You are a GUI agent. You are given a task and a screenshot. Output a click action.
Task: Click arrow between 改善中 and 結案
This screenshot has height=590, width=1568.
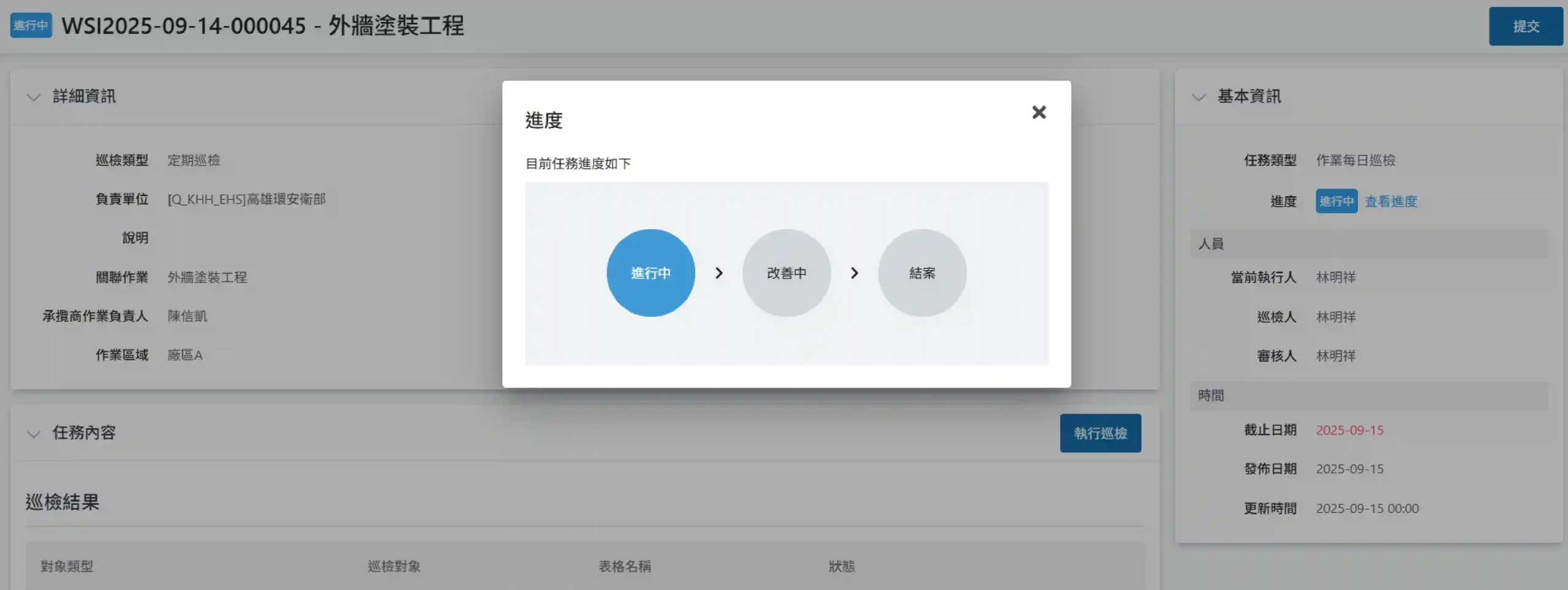coord(854,273)
